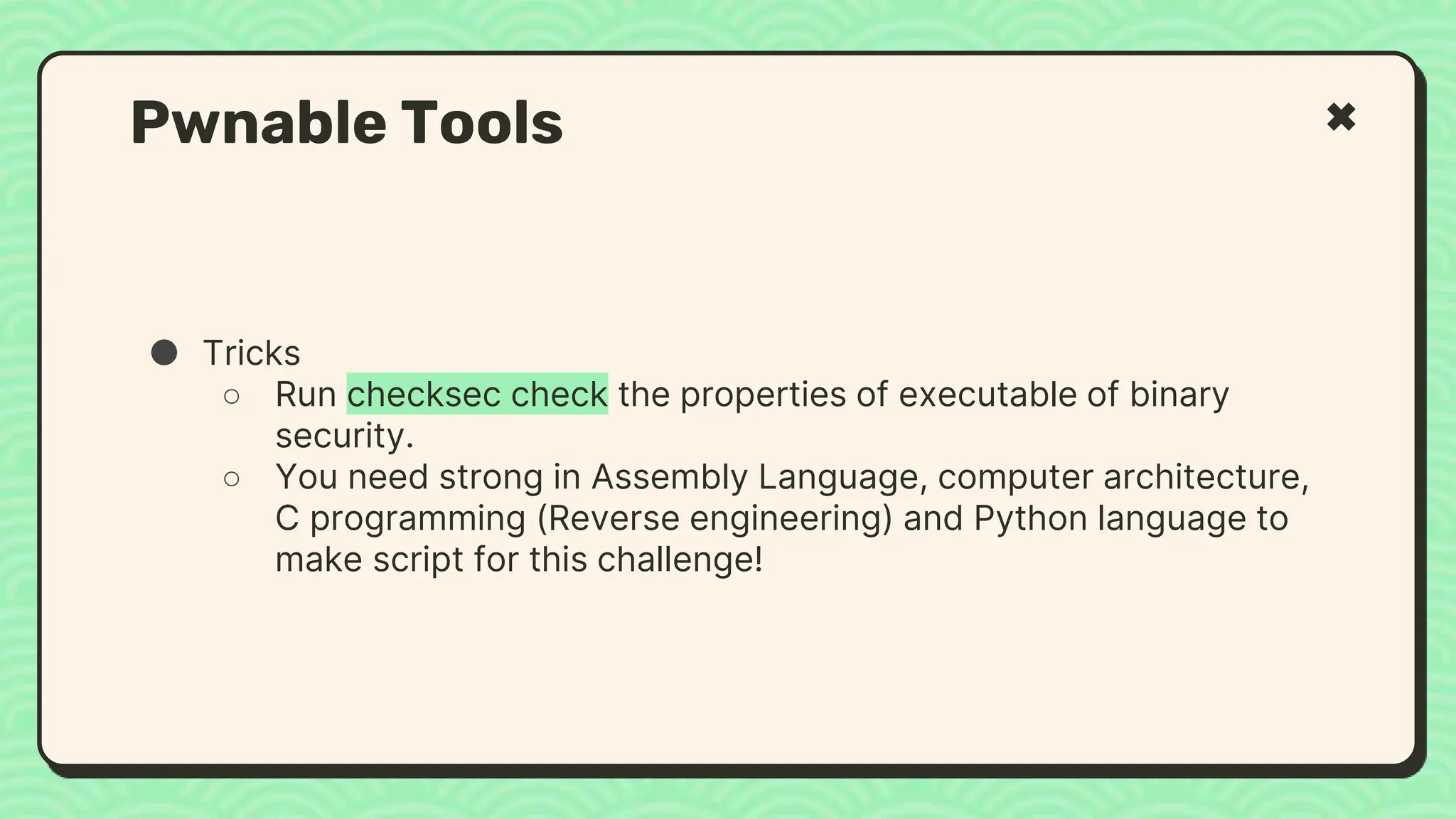
Task: Click the phrase make script for this challenge!
Action: (x=519, y=559)
